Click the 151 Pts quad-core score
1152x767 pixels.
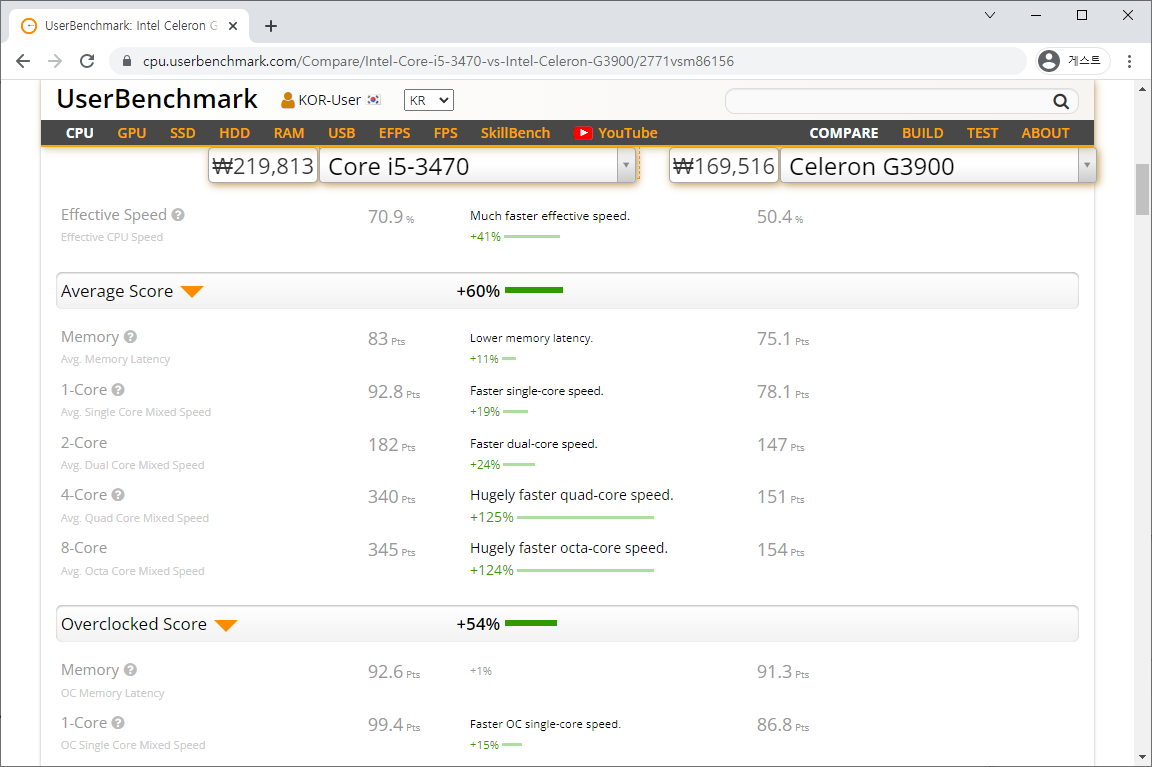tap(780, 497)
